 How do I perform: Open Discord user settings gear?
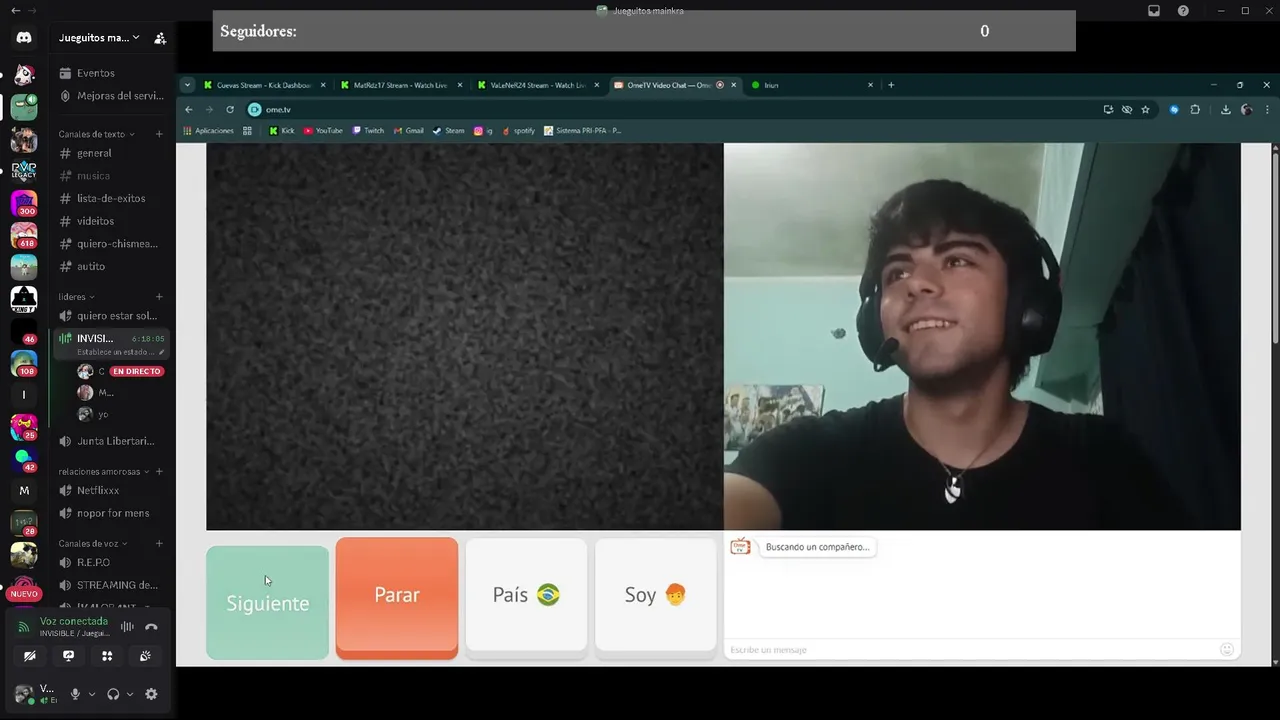pos(151,694)
